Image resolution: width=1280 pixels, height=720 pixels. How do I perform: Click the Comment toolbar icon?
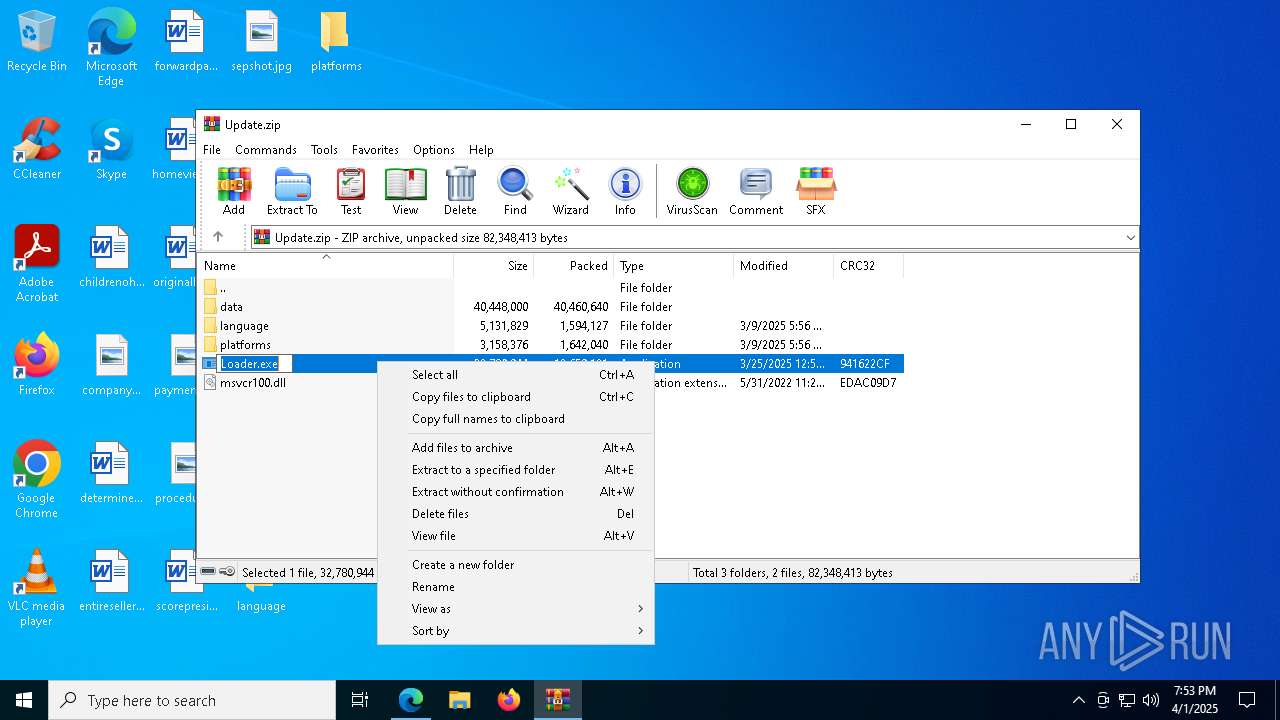click(x=756, y=191)
